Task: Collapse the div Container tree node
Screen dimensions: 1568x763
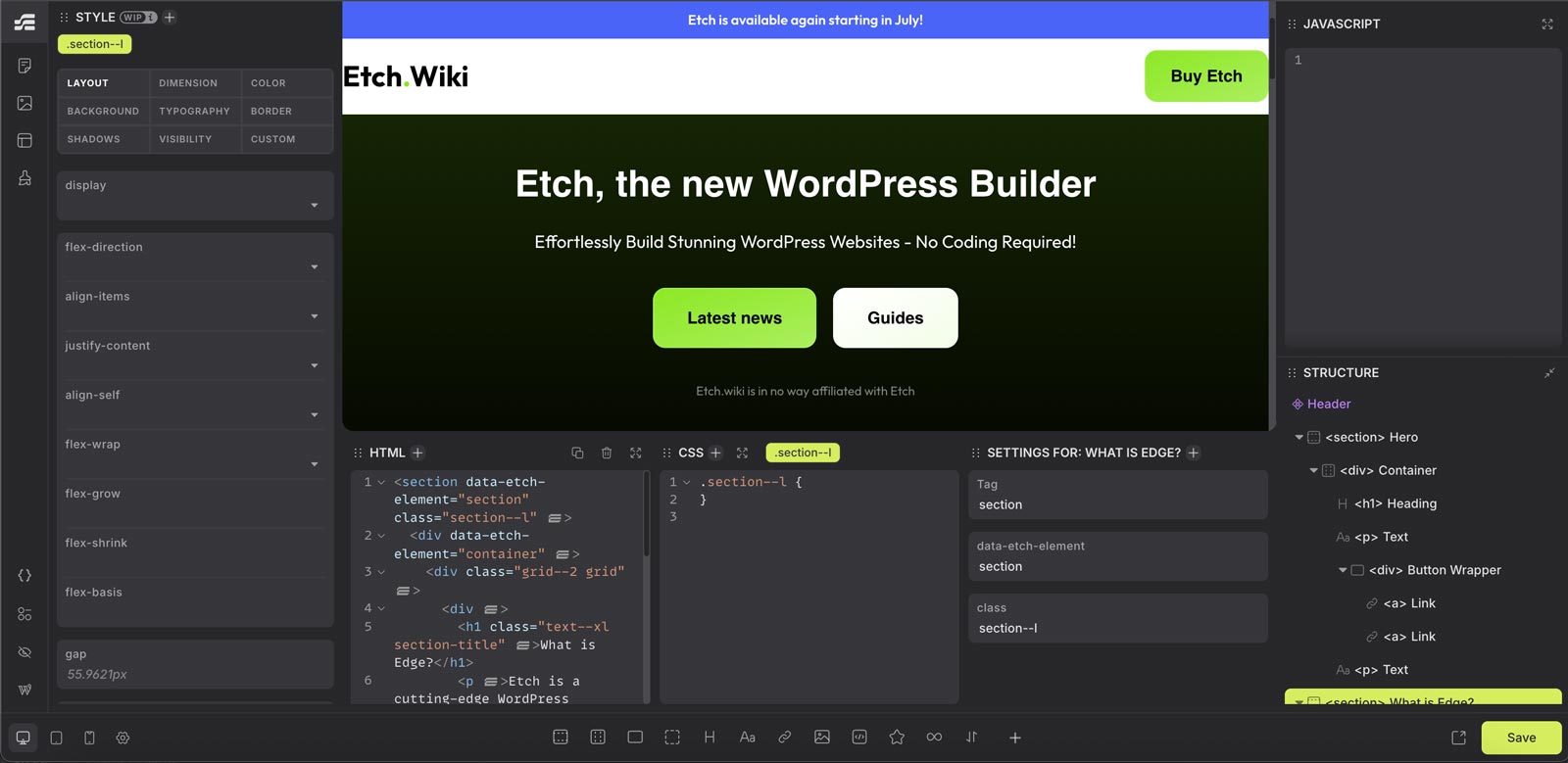Action: (x=1314, y=471)
